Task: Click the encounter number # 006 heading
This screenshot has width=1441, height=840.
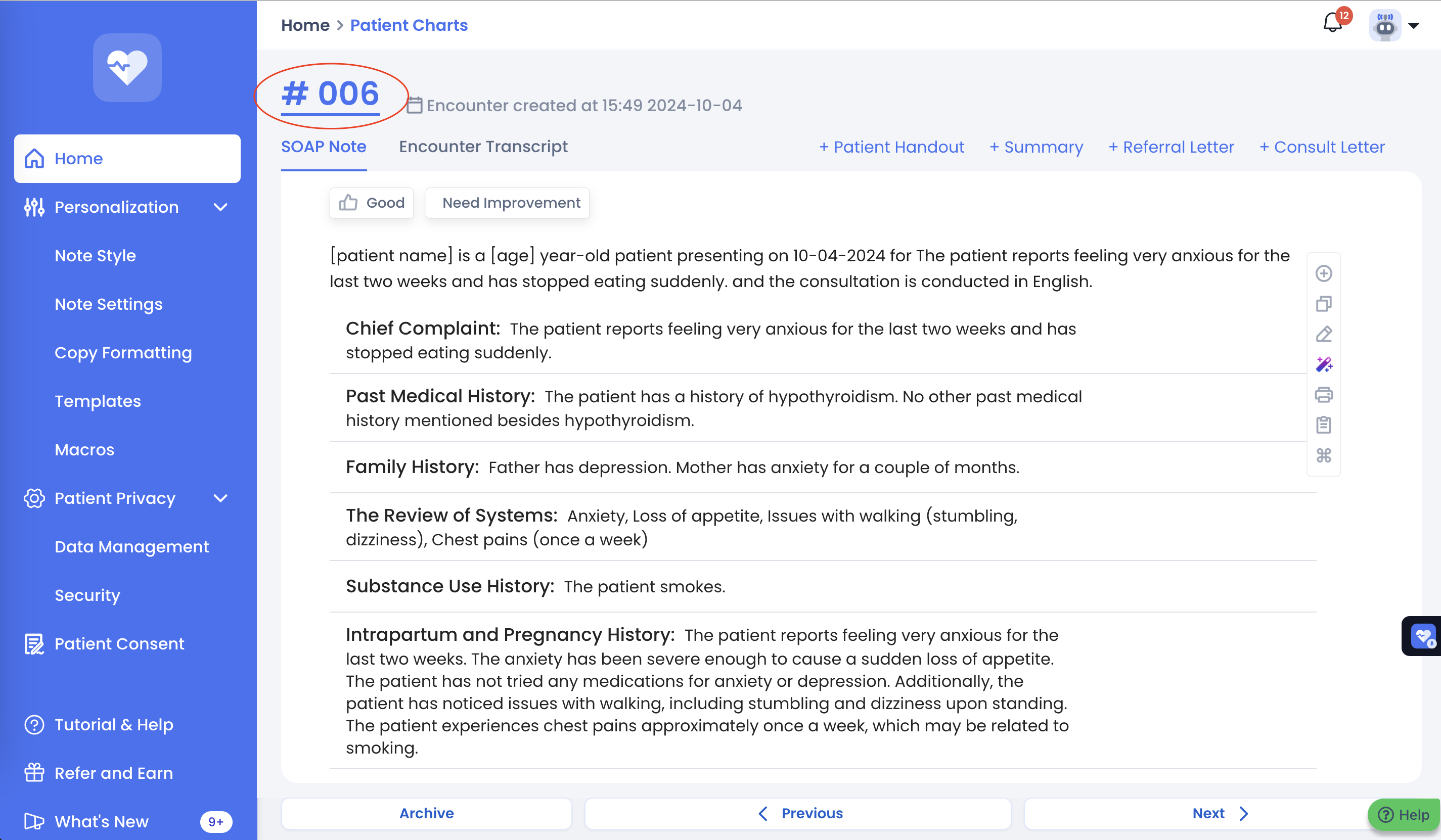Action: point(331,94)
